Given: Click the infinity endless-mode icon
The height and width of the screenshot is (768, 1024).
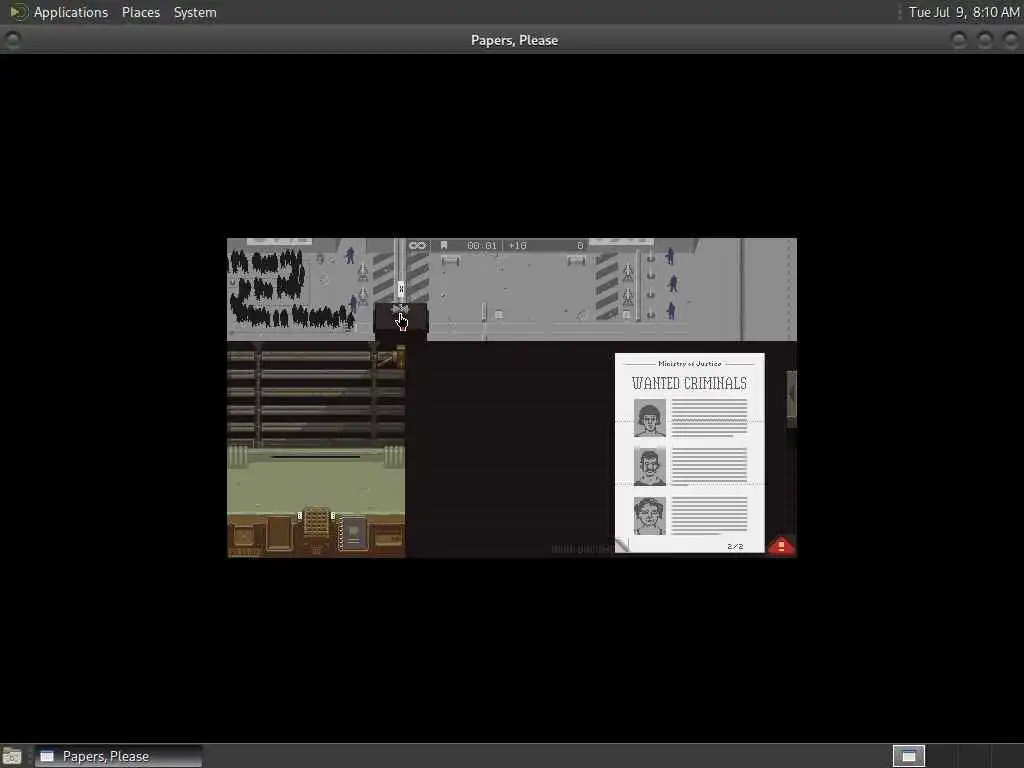Looking at the screenshot, I should coord(417,246).
